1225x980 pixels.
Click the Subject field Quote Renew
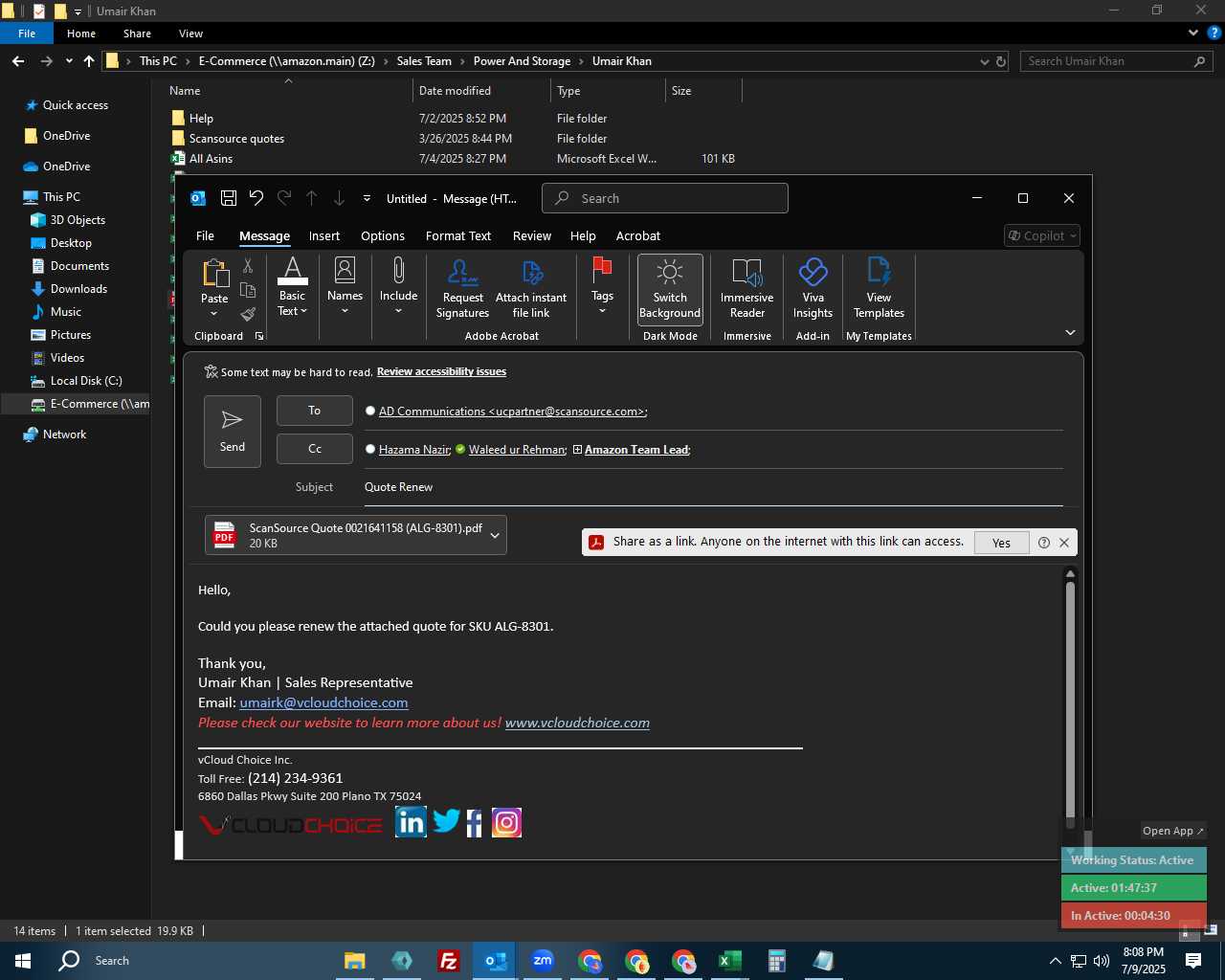[x=713, y=487]
